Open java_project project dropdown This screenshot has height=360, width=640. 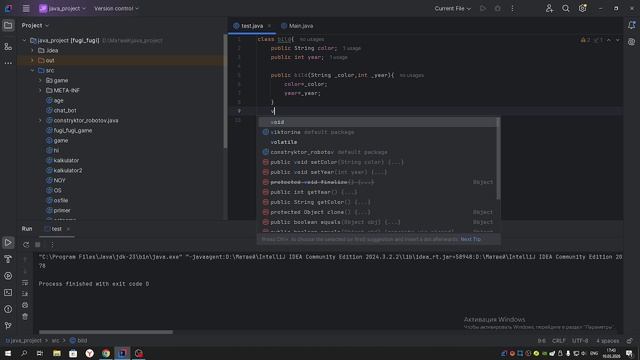62,9
